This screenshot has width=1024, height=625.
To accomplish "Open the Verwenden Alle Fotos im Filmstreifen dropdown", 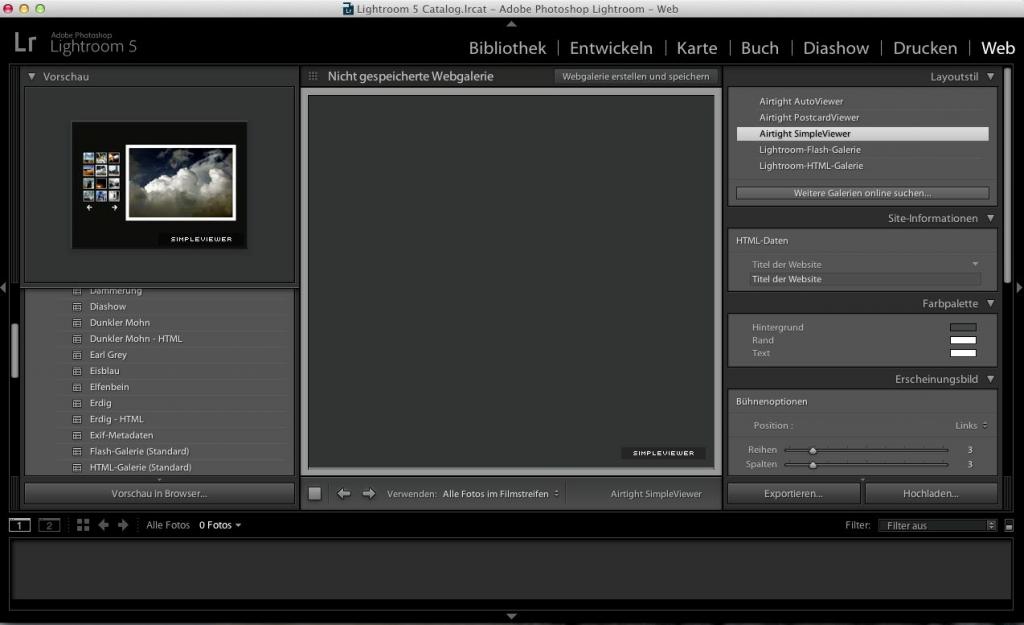I will coord(501,494).
